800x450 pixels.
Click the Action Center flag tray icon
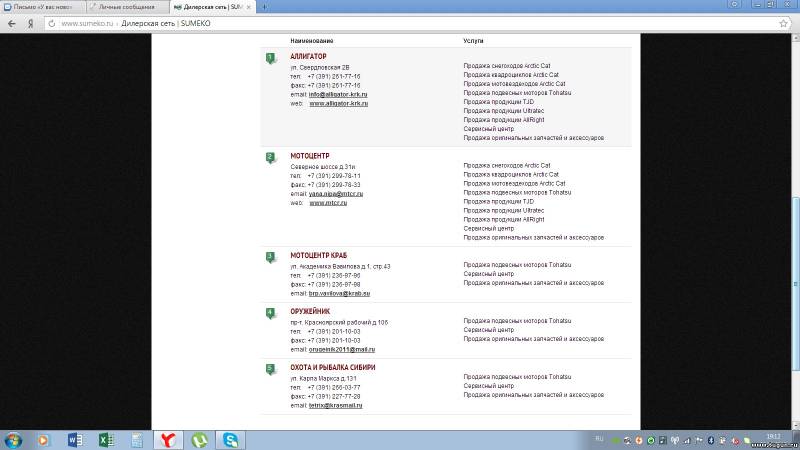tap(698, 440)
